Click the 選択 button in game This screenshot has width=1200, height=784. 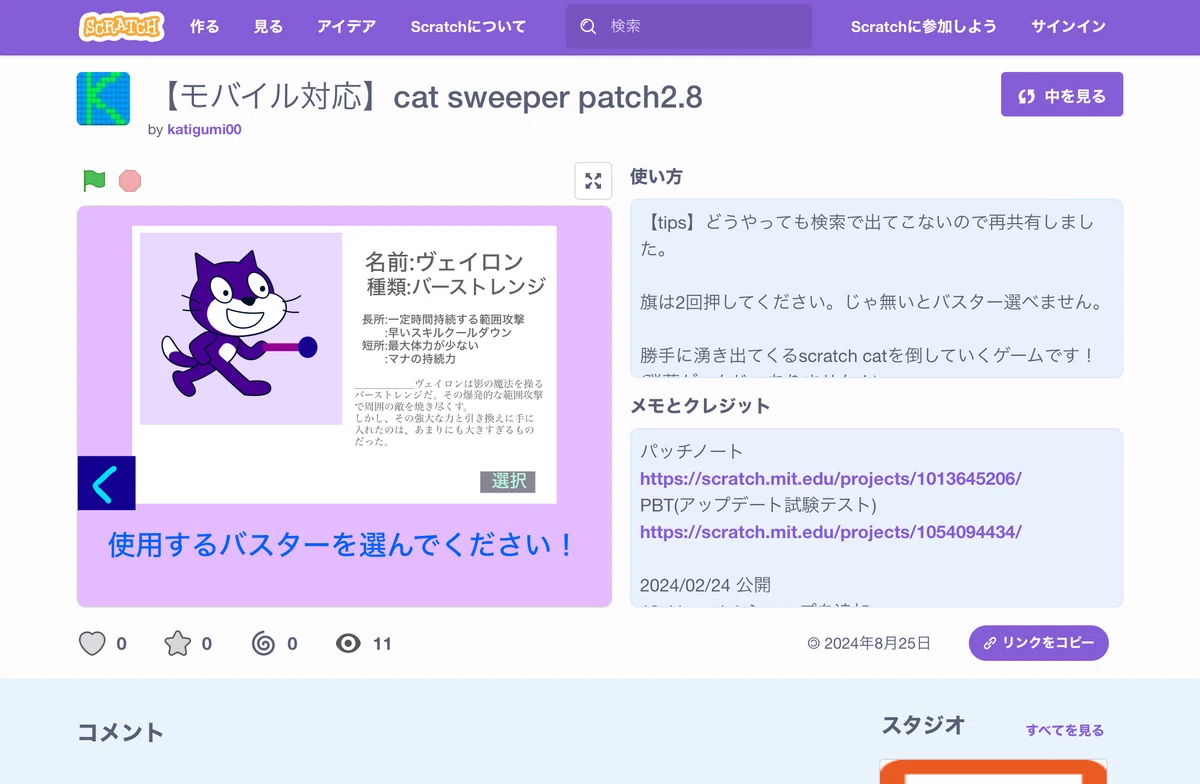click(508, 481)
